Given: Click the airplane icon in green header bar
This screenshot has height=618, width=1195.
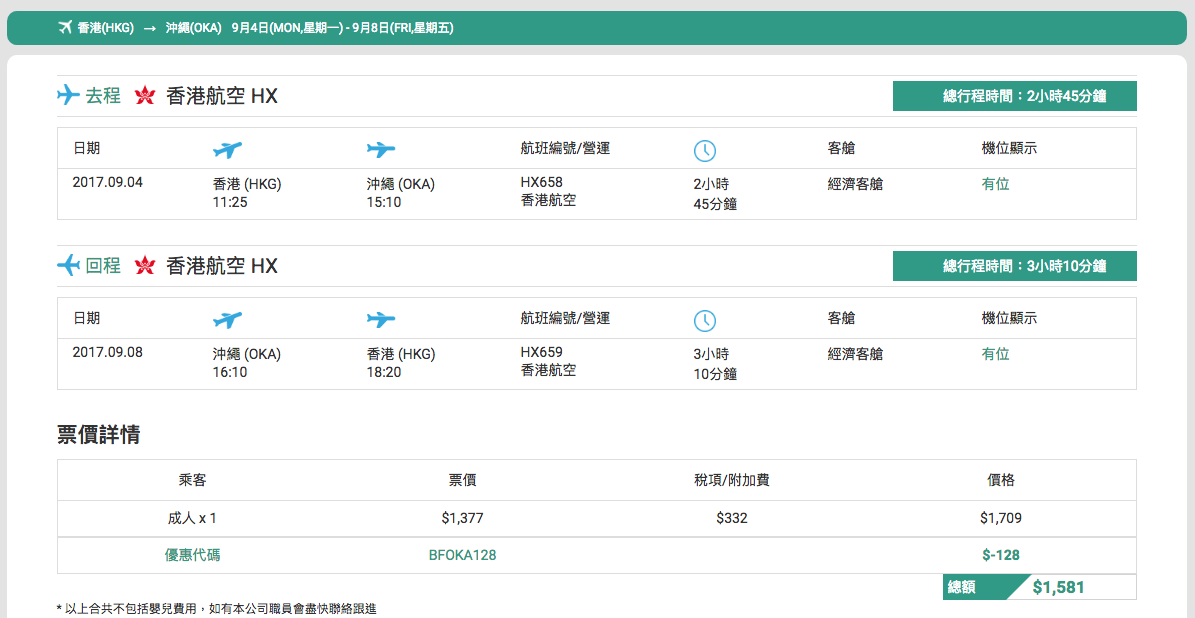Looking at the screenshot, I should [65, 28].
